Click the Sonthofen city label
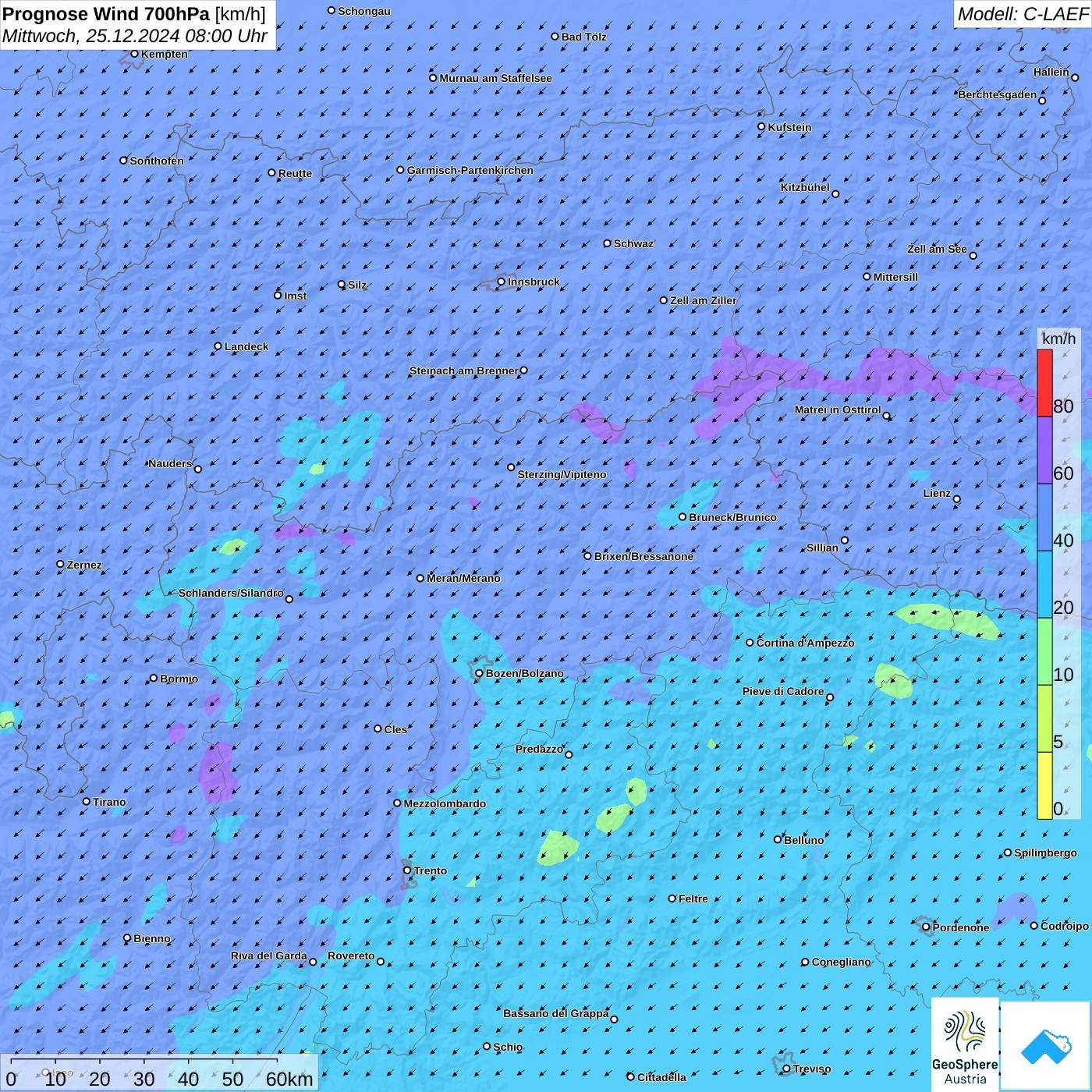This screenshot has height=1092, width=1092. coord(157,161)
